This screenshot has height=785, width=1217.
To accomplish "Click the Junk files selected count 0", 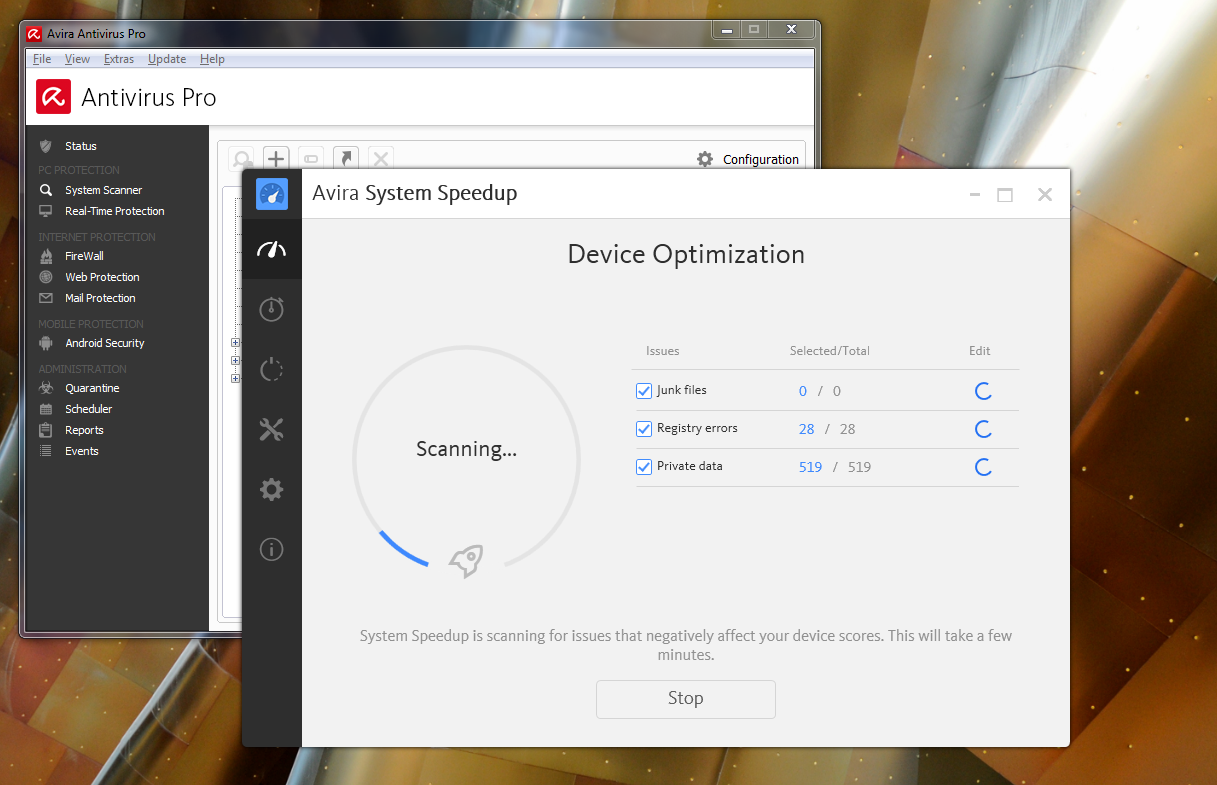I will pos(803,391).
